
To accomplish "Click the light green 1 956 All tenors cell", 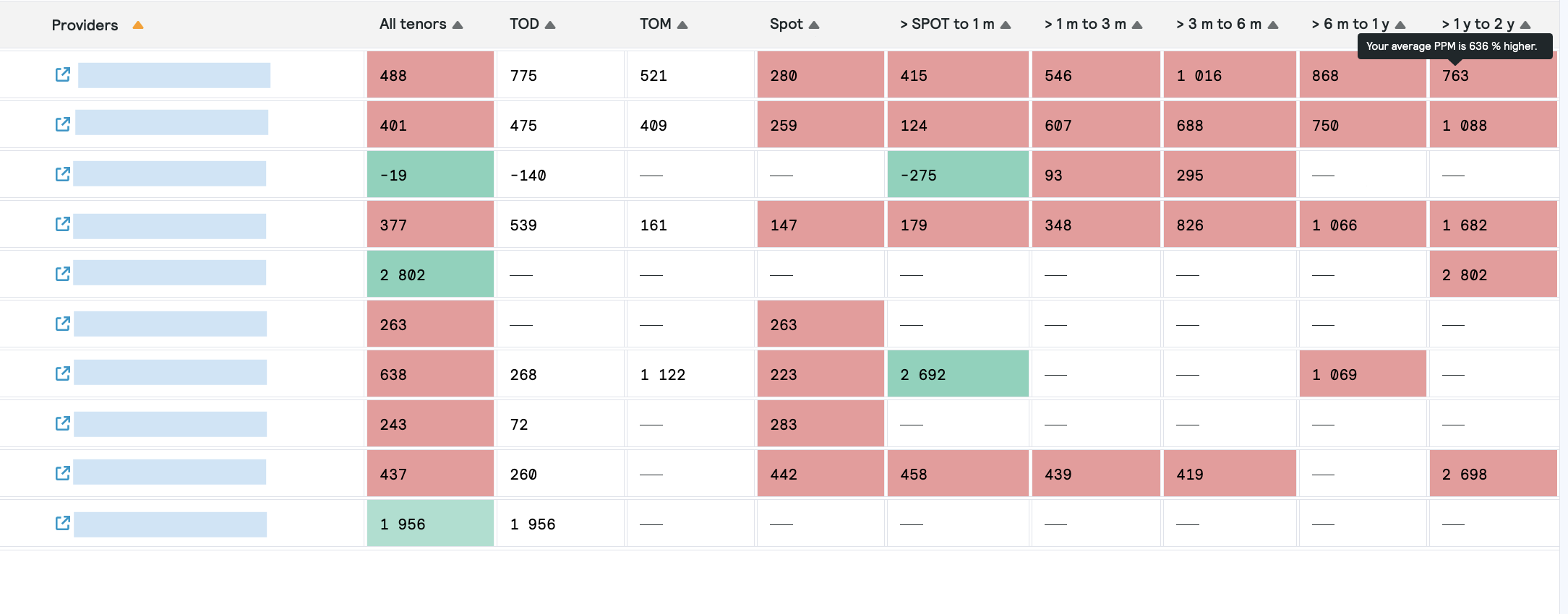I will [430, 524].
